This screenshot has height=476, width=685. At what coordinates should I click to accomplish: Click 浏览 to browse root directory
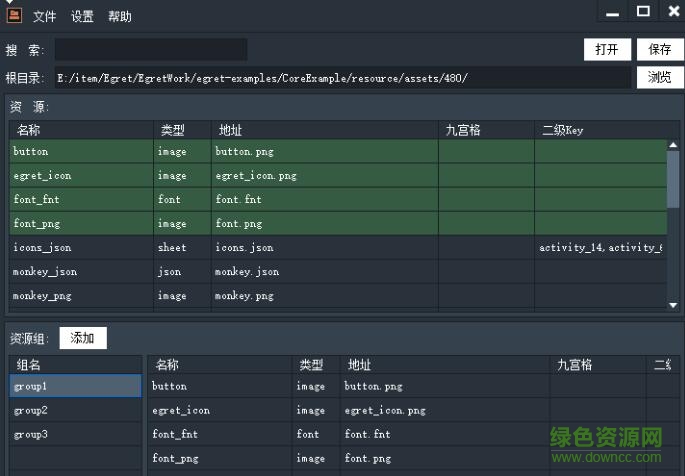tap(660, 77)
